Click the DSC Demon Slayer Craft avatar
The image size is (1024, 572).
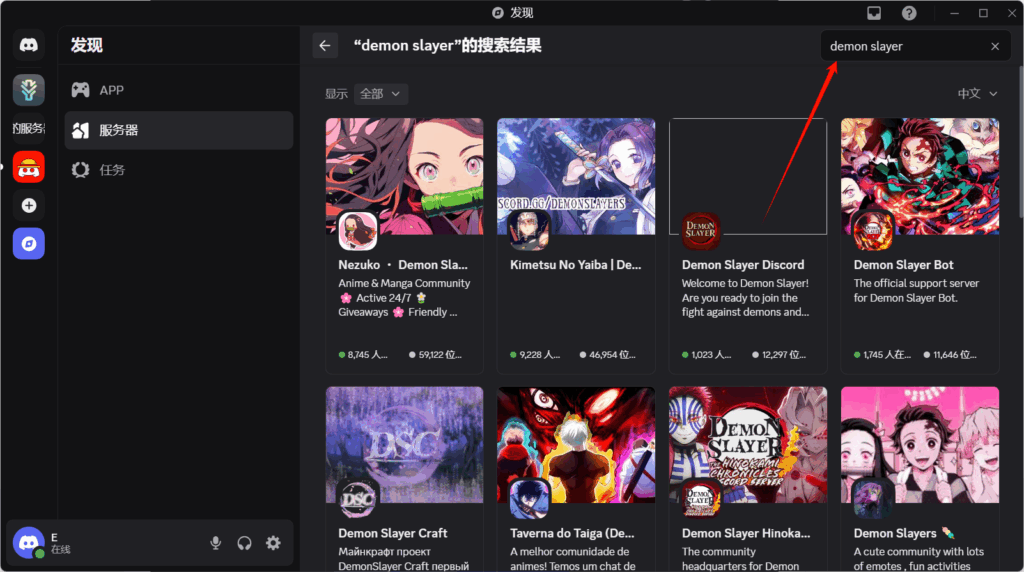[358, 499]
